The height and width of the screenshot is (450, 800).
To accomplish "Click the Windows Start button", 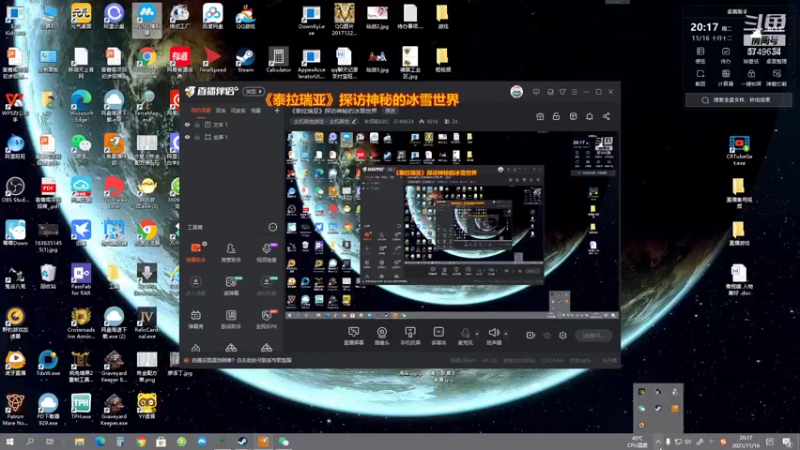I will pyautogui.click(x=9, y=441).
